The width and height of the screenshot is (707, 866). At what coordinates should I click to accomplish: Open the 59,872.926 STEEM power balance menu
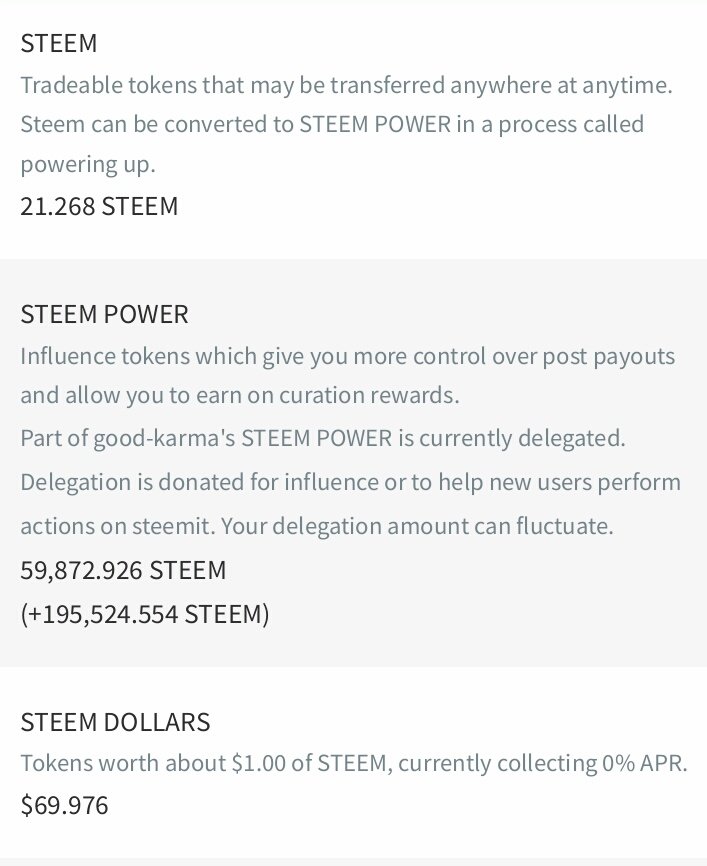[x=123, y=569]
